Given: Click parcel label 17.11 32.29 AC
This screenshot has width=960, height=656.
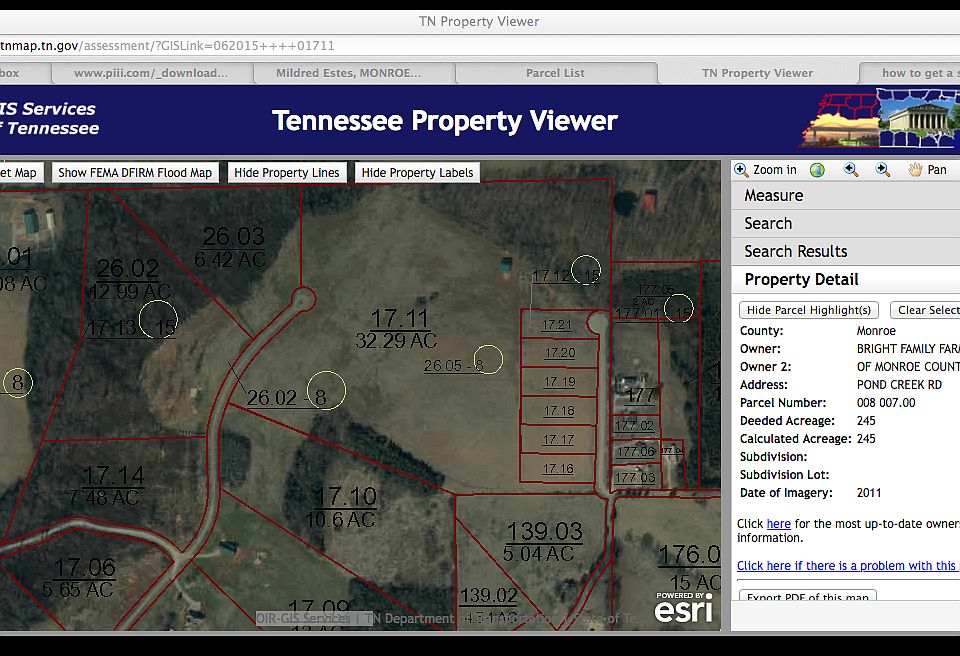Looking at the screenshot, I should [x=397, y=329].
